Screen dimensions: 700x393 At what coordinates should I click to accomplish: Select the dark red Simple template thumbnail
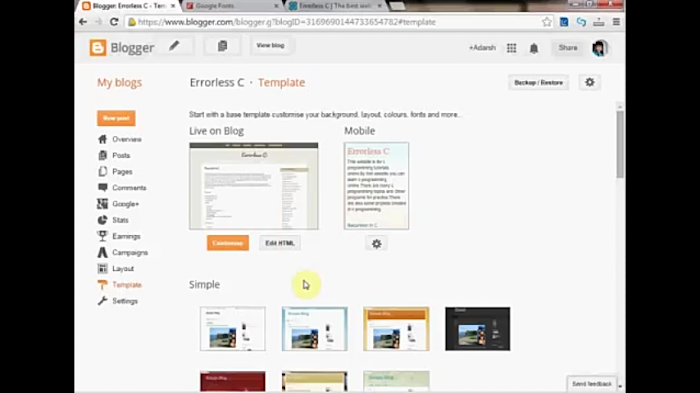click(x=233, y=381)
